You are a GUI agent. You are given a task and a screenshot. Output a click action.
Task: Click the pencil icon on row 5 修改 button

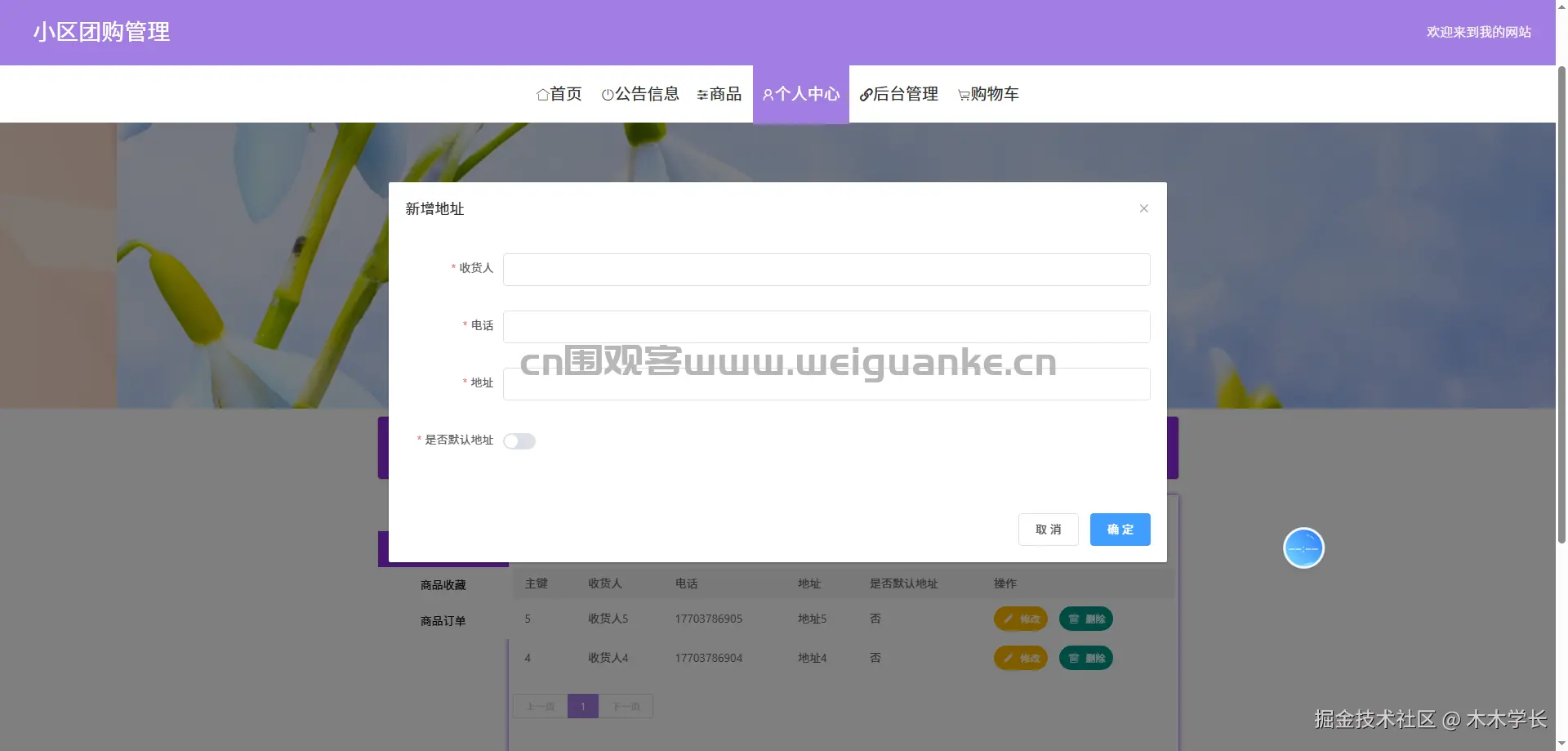(x=1008, y=619)
